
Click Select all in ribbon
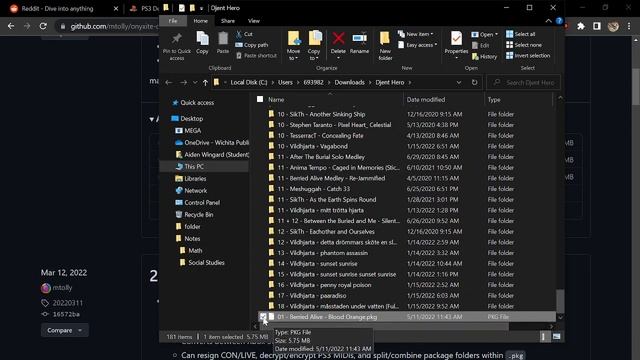pyautogui.click(x=520, y=34)
